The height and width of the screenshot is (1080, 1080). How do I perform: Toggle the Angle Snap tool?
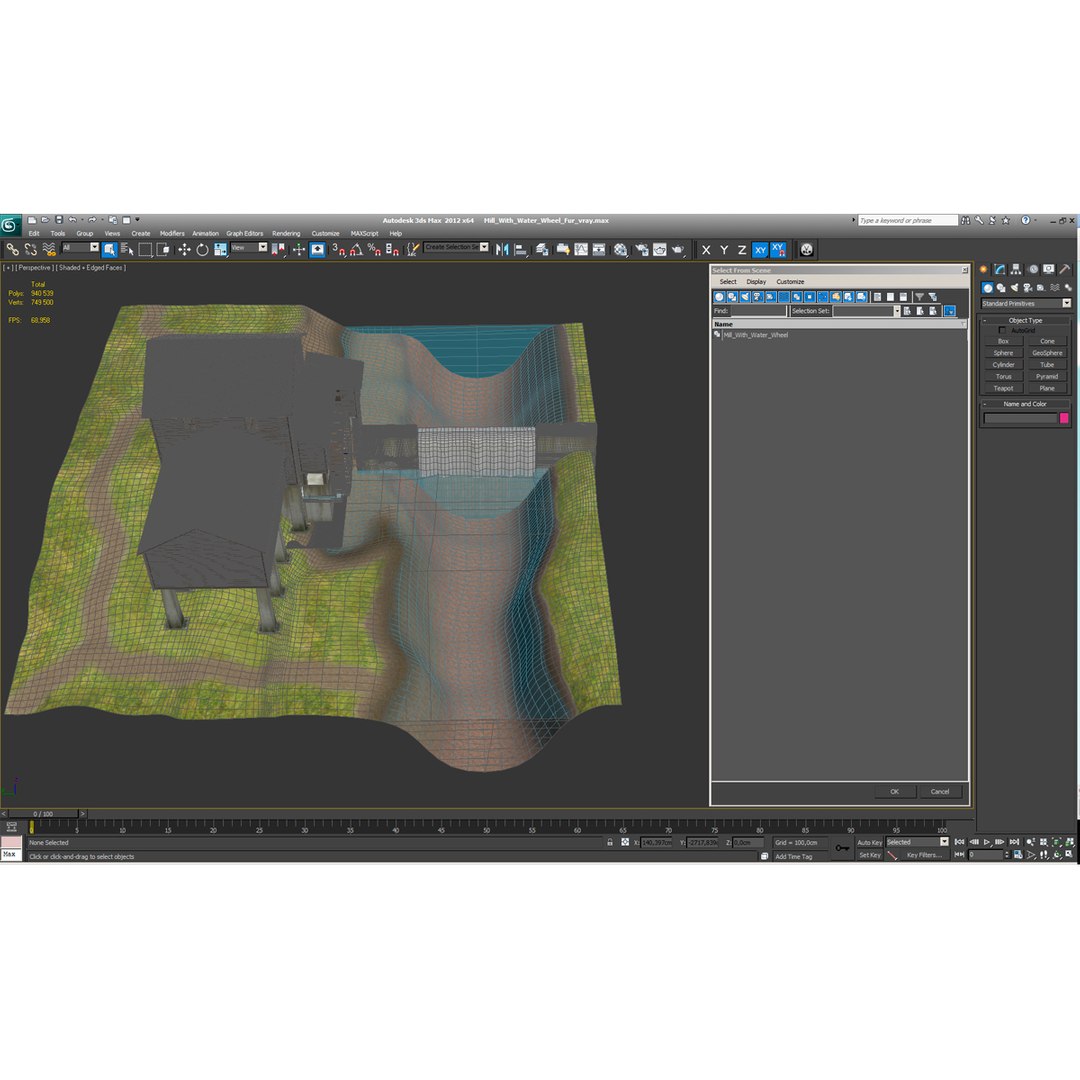(x=356, y=250)
